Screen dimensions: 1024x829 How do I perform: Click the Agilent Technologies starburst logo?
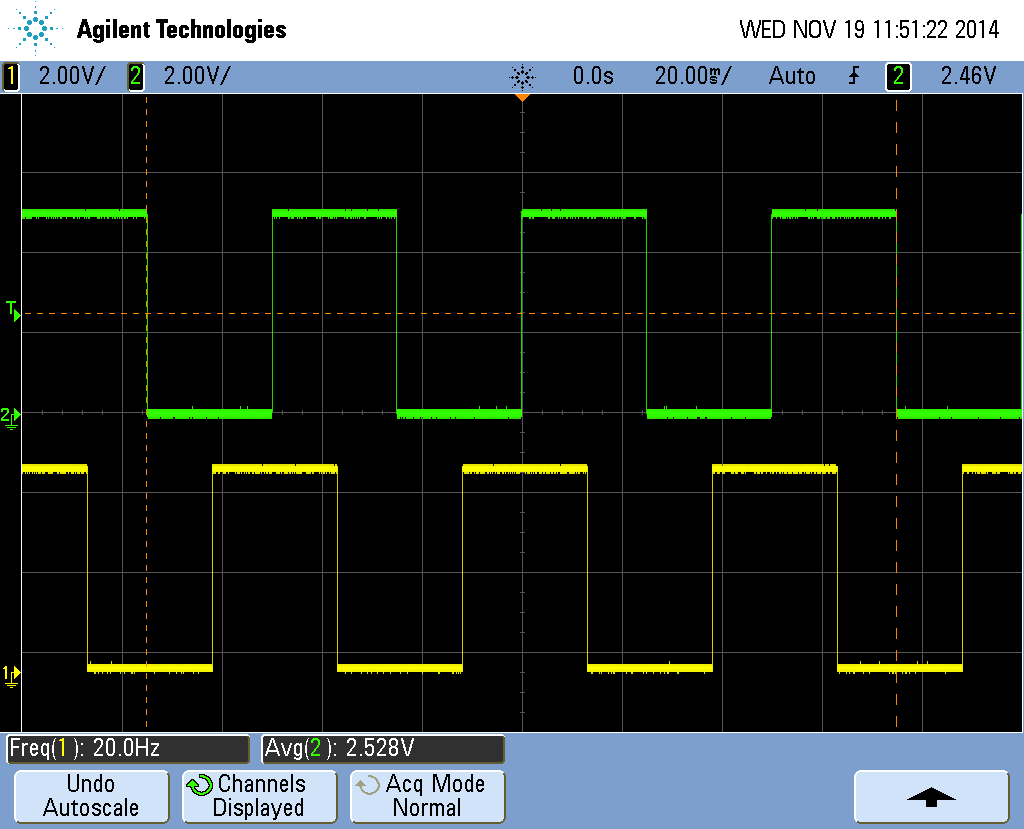(37, 29)
